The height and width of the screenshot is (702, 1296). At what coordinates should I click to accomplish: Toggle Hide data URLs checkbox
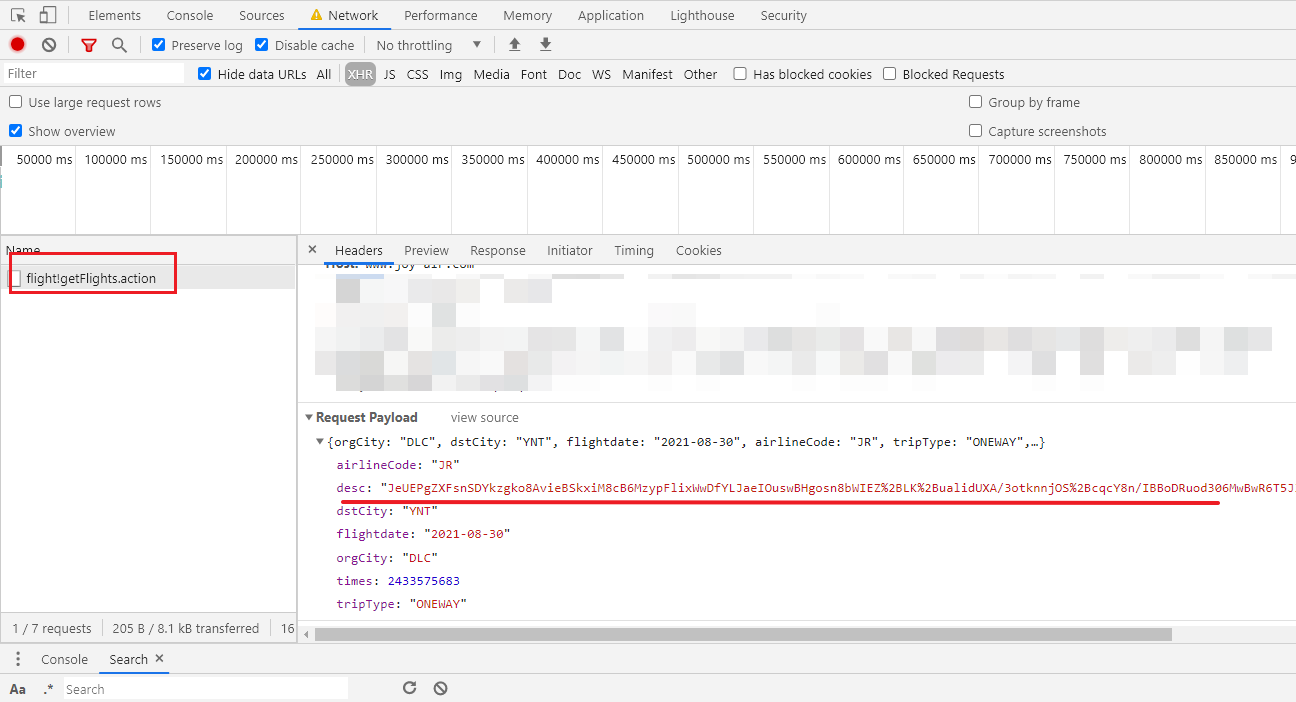[x=205, y=74]
